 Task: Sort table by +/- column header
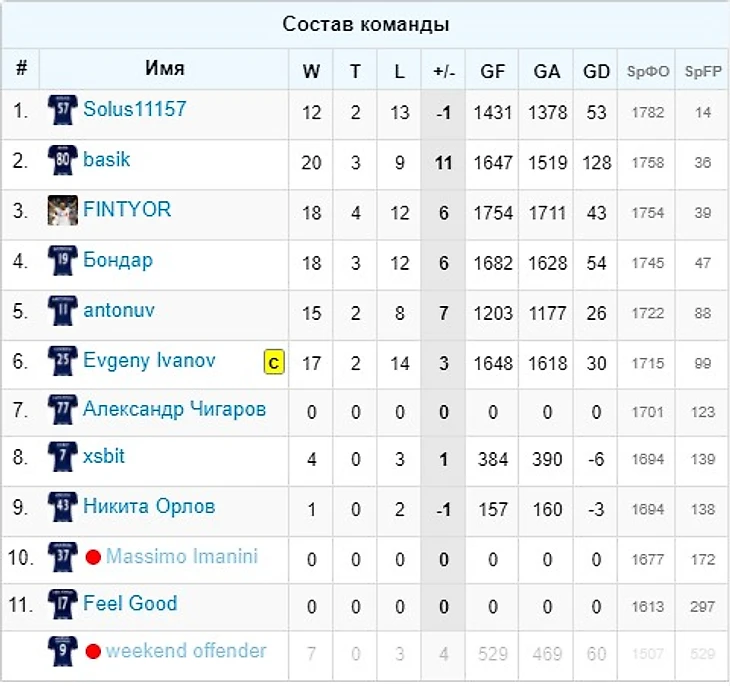[x=444, y=71]
